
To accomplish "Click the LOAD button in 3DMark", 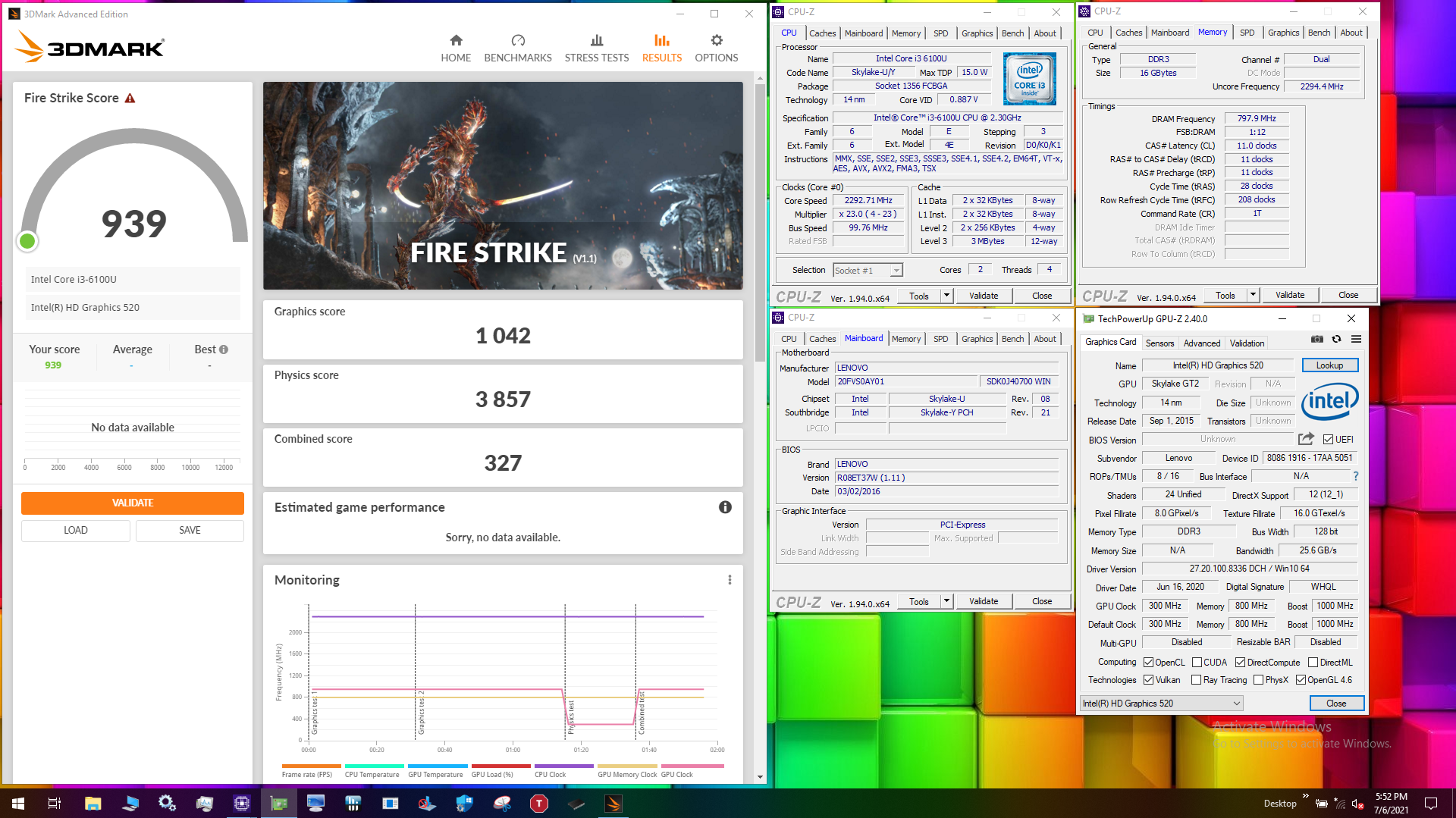I will pyautogui.click(x=76, y=530).
